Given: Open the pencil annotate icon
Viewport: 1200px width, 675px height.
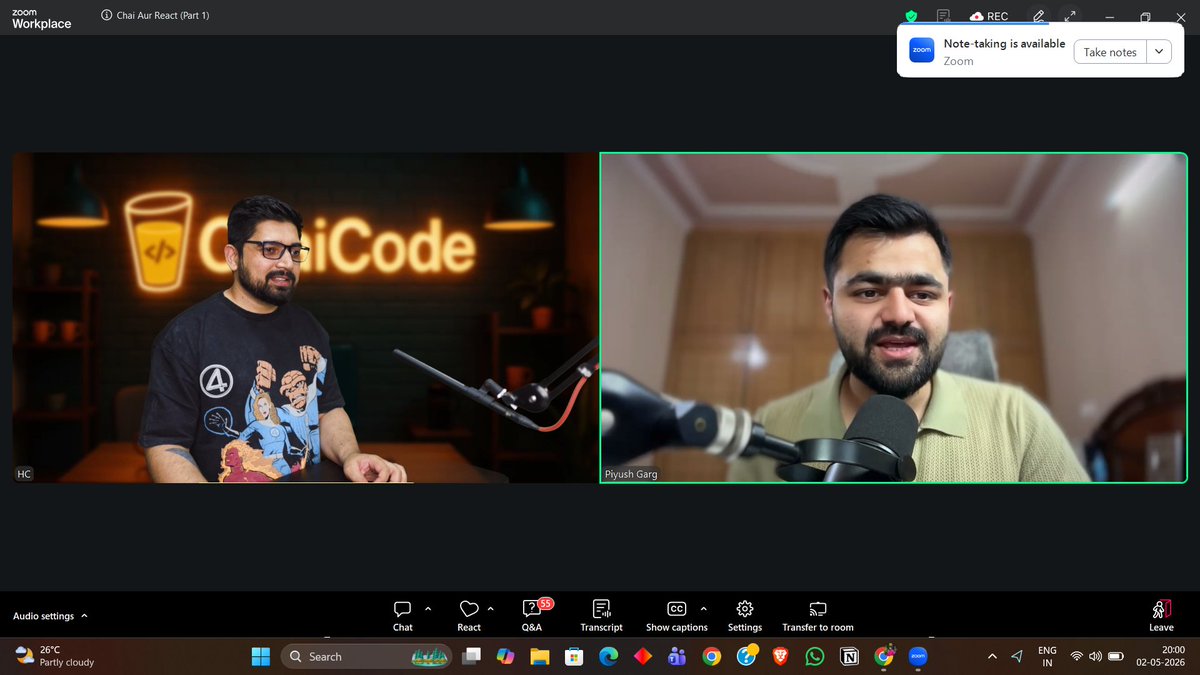Looking at the screenshot, I should 1039,16.
